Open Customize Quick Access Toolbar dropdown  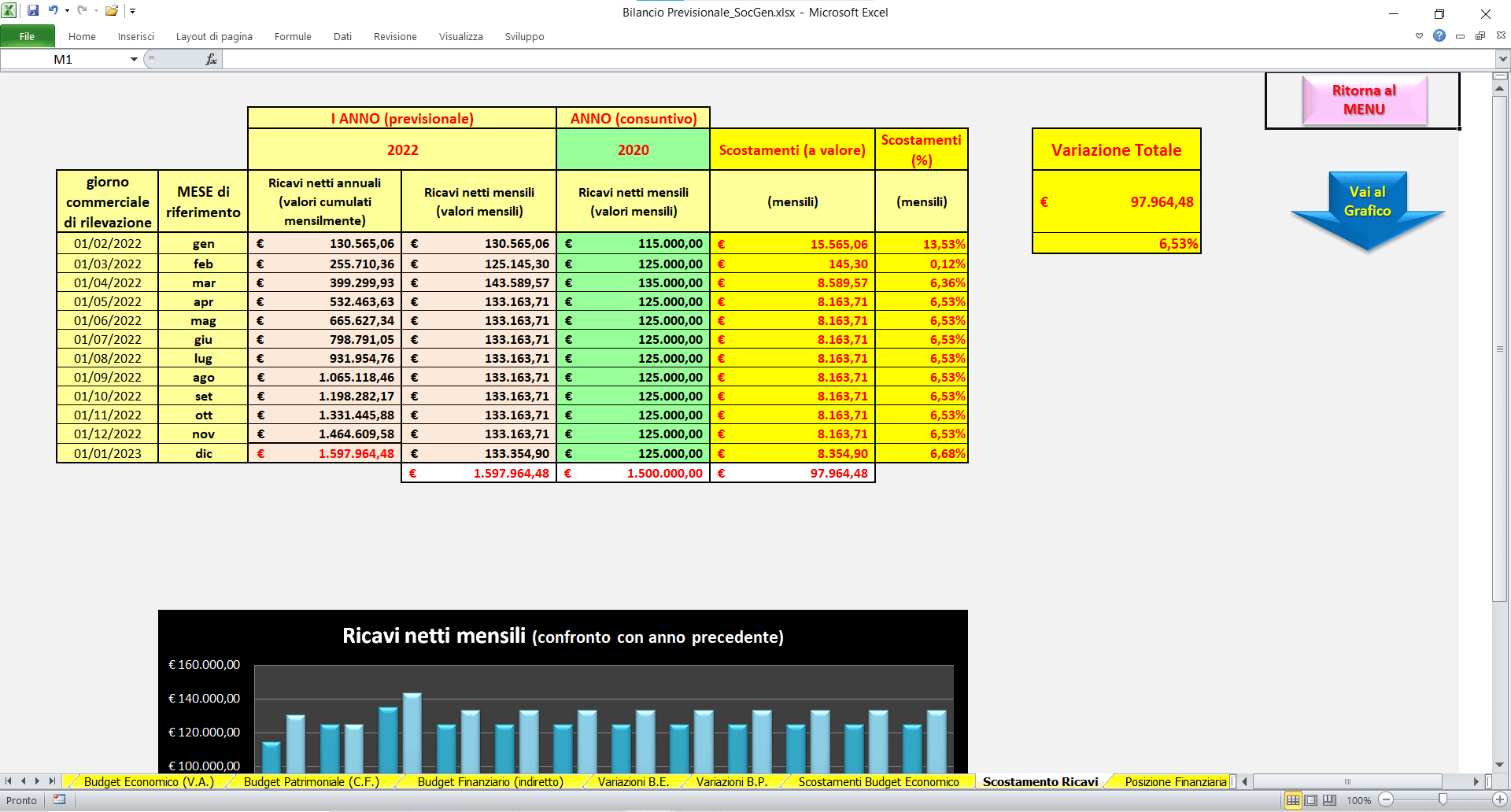coord(132,11)
